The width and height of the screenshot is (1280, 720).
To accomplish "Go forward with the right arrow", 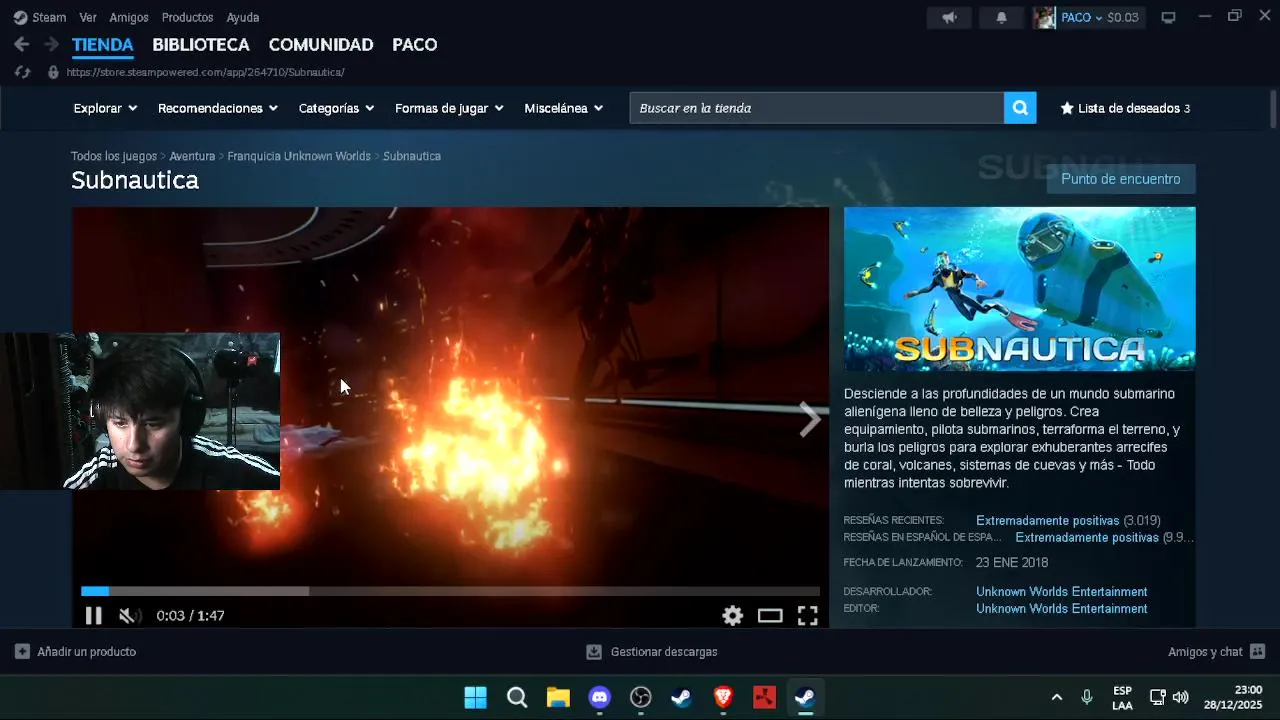I will pos(51,44).
